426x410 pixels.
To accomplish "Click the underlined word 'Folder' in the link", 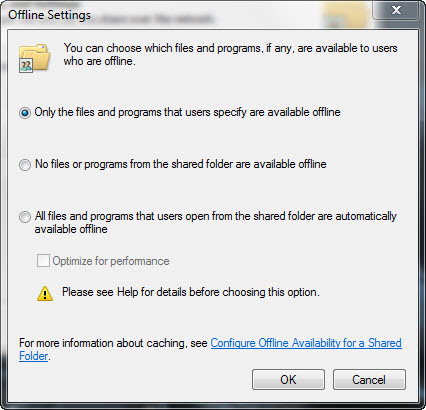I will [x=34, y=356].
